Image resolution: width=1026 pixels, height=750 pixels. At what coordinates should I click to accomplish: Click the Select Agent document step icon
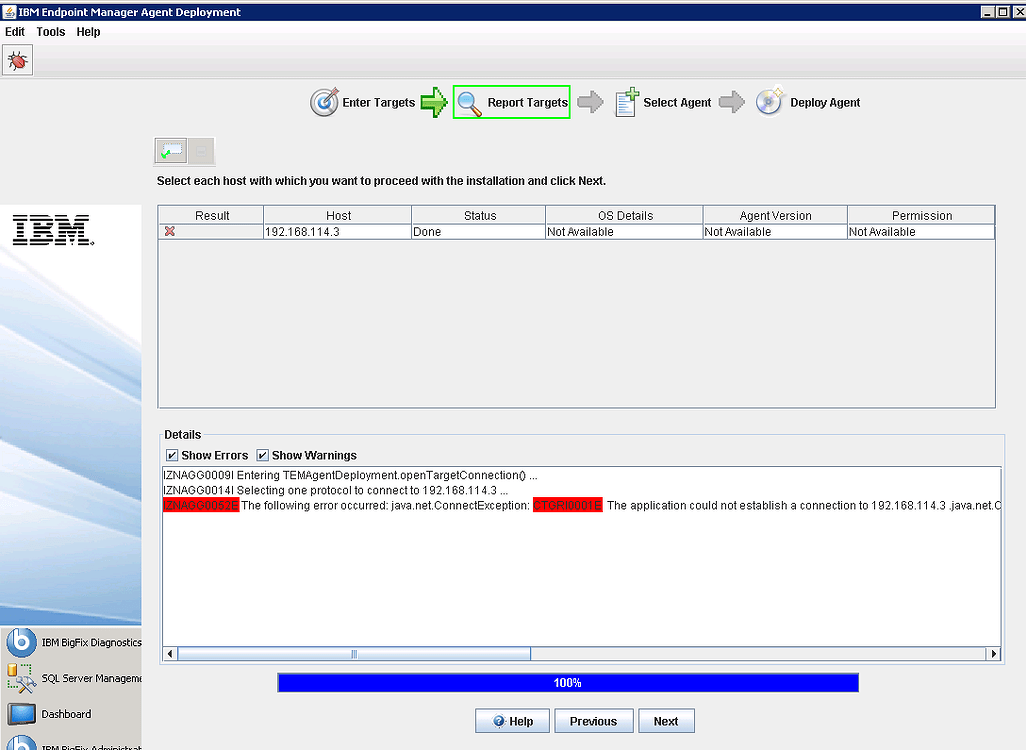coord(626,102)
